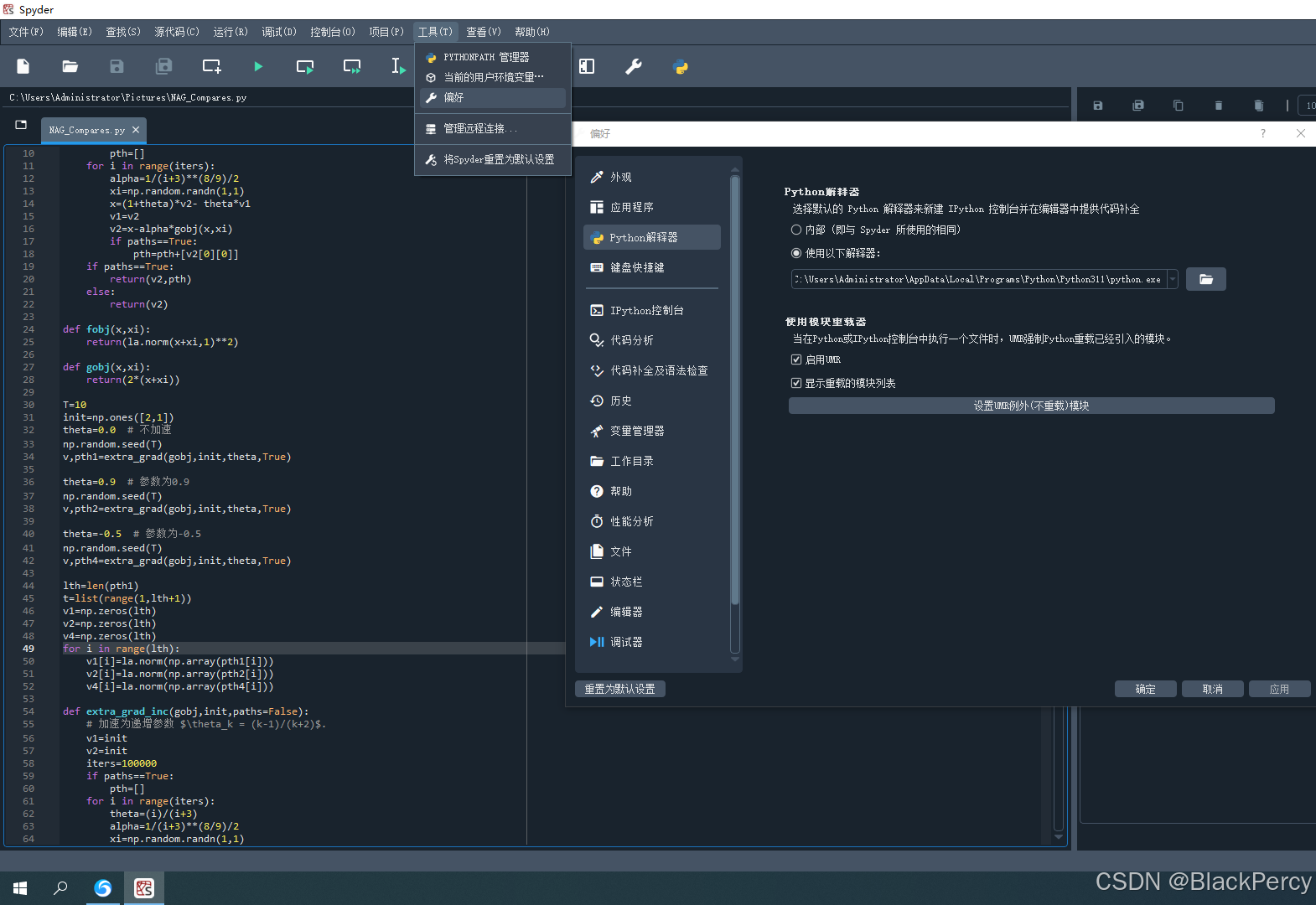Open Windows Start menu
This screenshot has width=1316, height=905.
20,888
